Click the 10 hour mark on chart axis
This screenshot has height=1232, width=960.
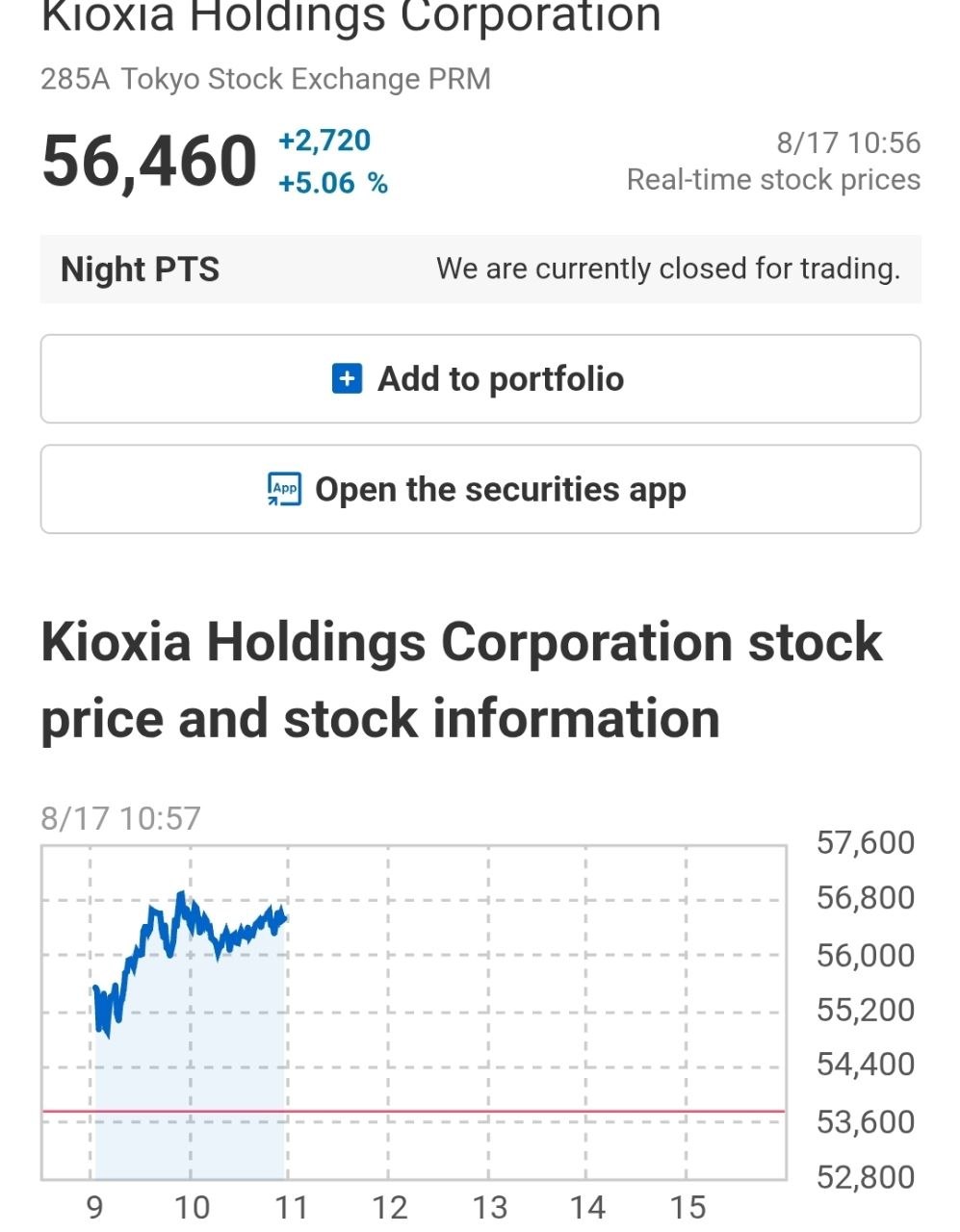(192, 1207)
